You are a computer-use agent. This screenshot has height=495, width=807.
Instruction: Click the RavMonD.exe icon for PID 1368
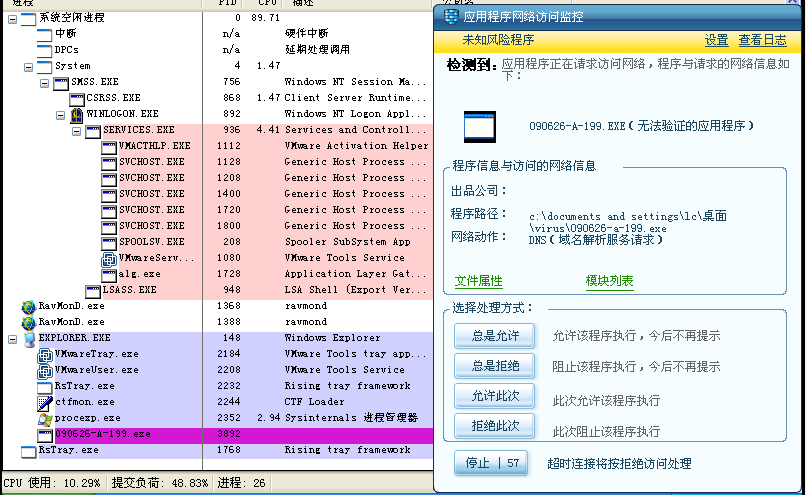(x=29, y=307)
